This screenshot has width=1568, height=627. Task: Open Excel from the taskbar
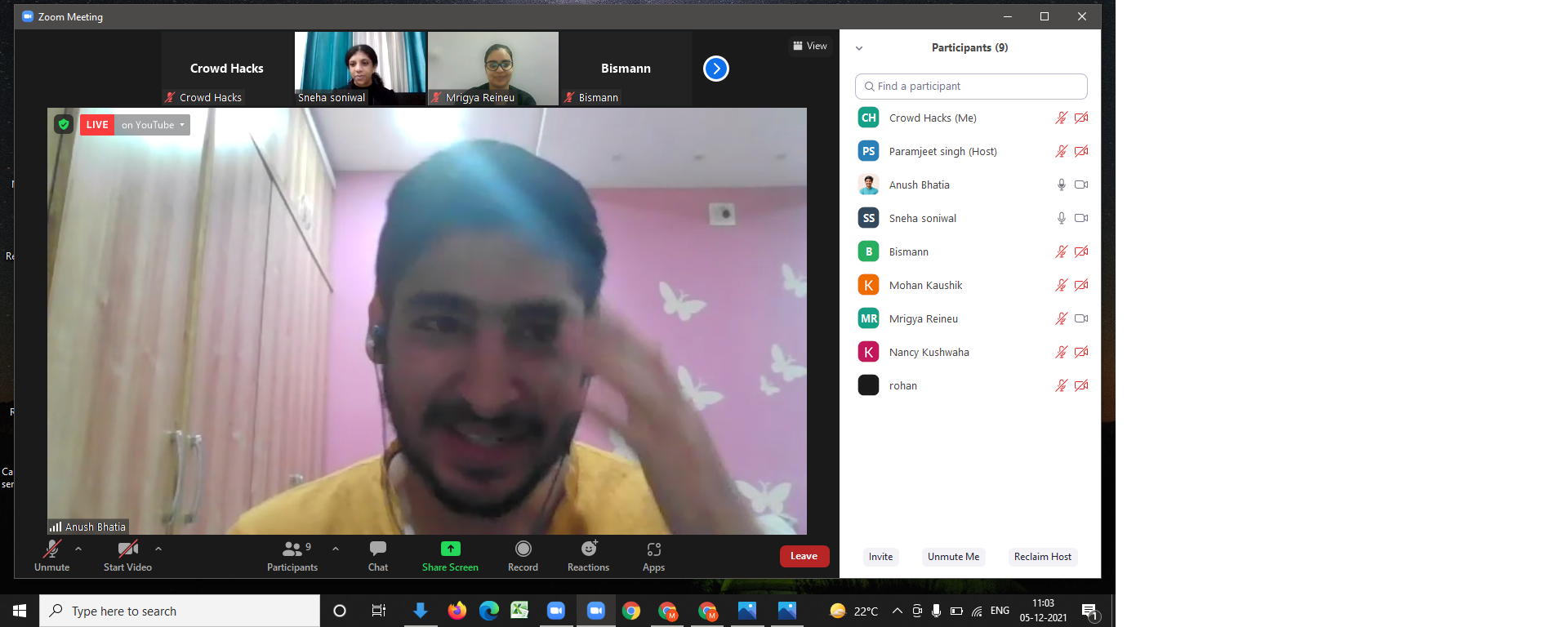(519, 611)
